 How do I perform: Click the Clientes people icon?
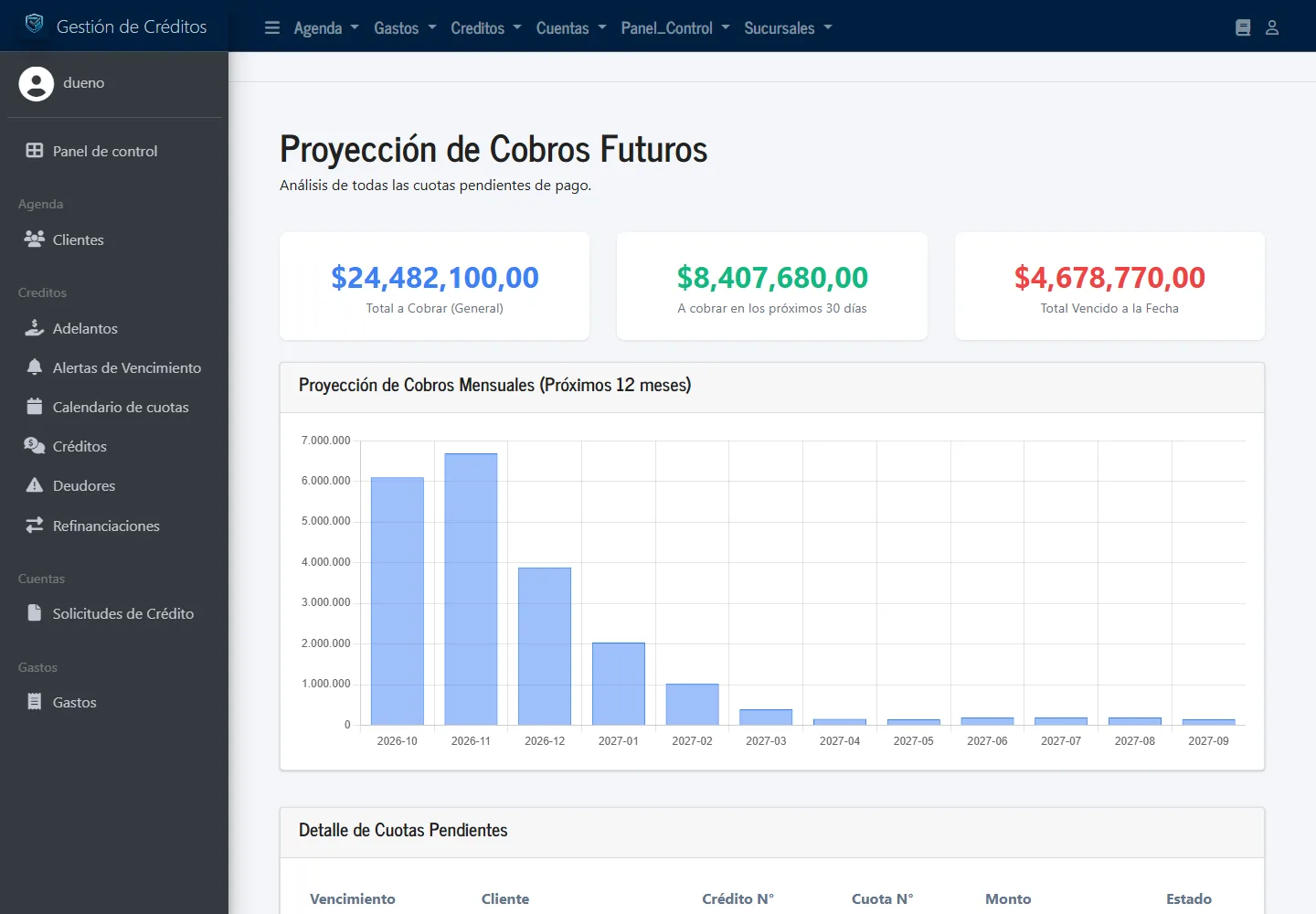coord(35,239)
